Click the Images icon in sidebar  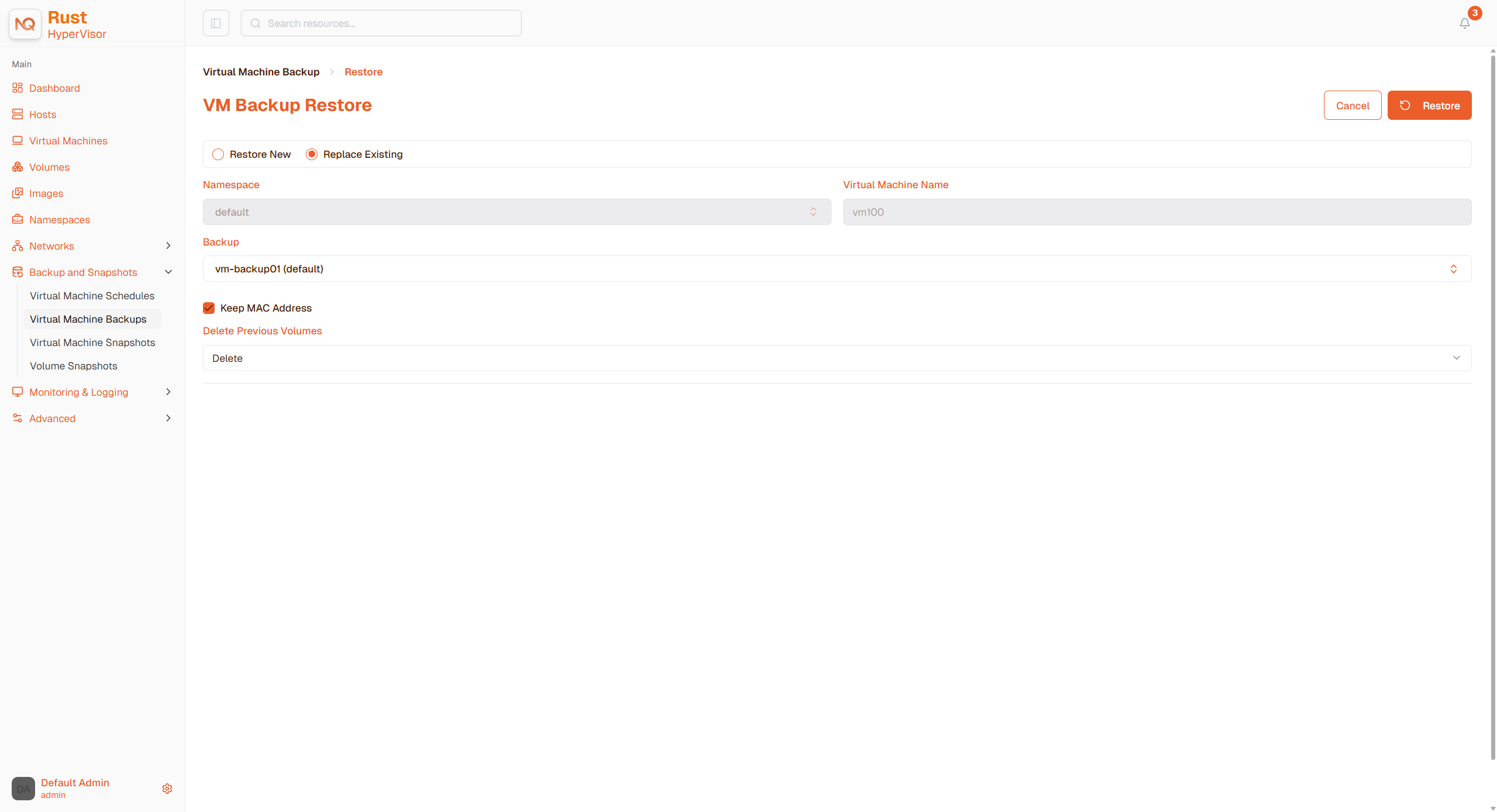[x=18, y=193]
